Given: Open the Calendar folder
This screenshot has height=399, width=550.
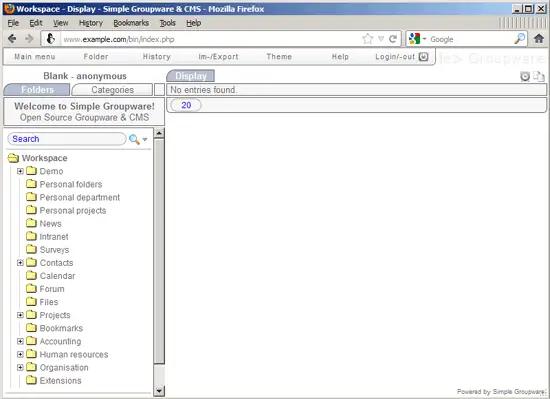Looking at the screenshot, I should (57, 276).
